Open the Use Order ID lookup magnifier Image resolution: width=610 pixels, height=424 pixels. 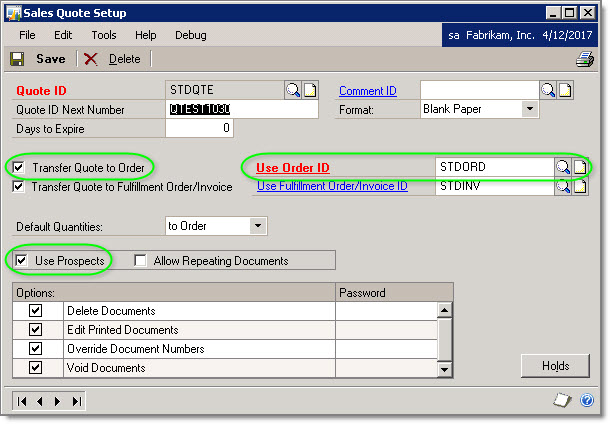pyautogui.click(x=563, y=167)
